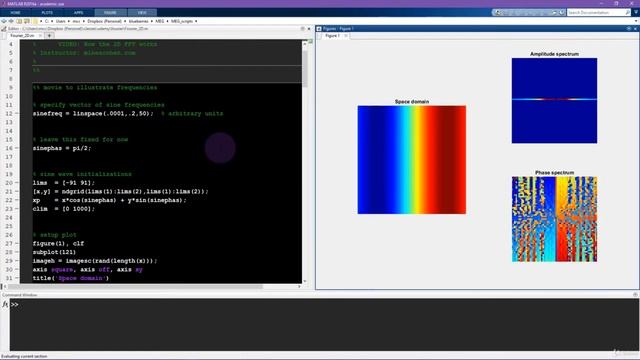
Task: Navigate to the Users path segment
Action: coord(60,21)
